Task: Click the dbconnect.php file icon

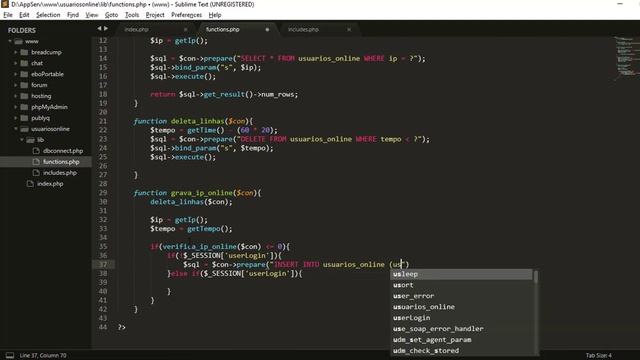Action: 36,151
